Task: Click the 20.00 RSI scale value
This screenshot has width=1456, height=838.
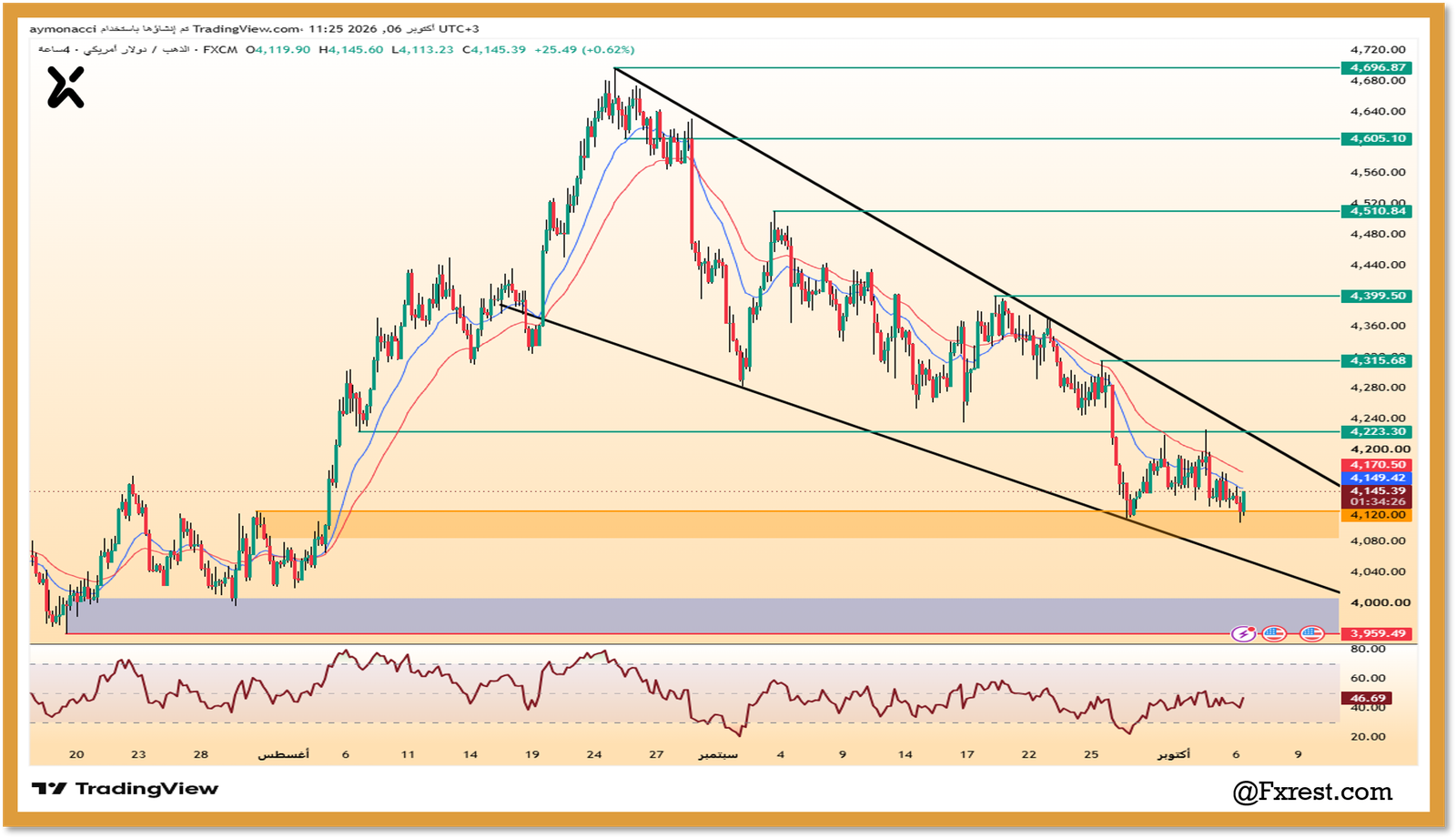Action: (1368, 737)
